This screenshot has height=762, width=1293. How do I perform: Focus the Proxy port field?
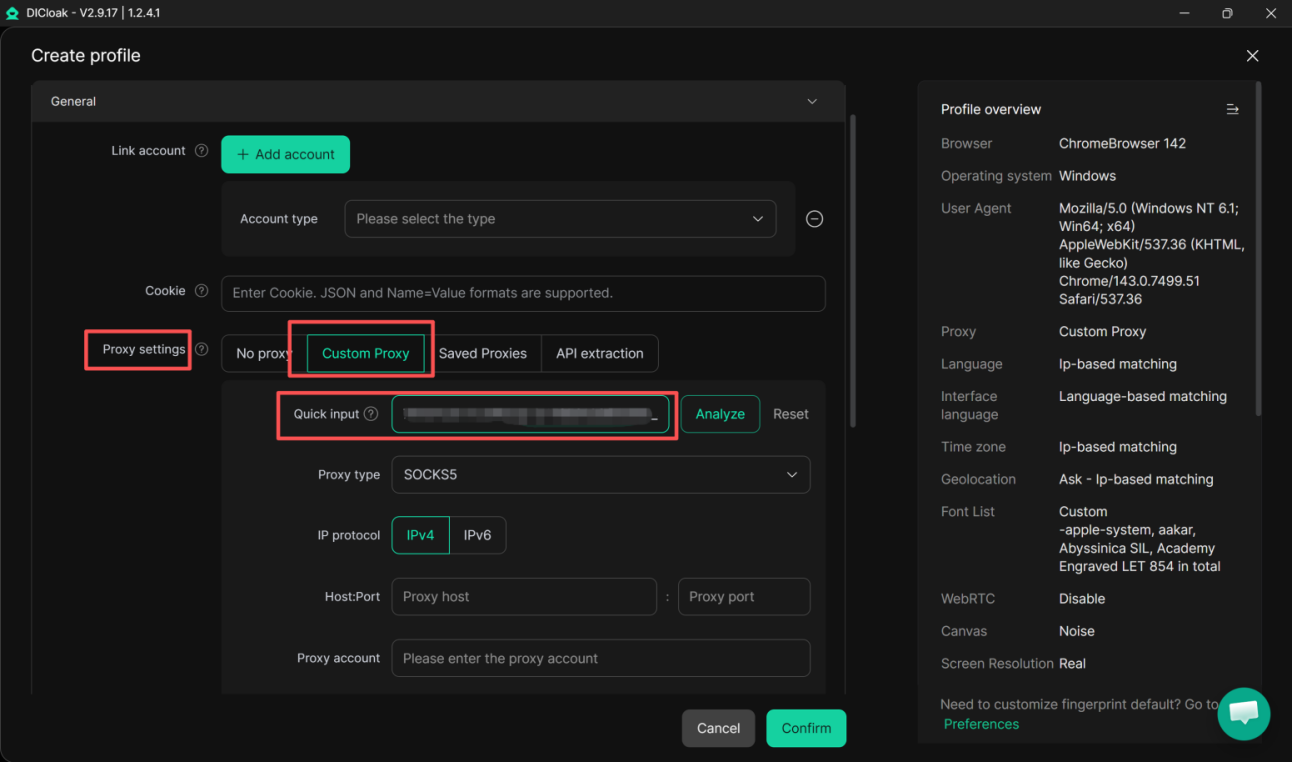click(744, 596)
